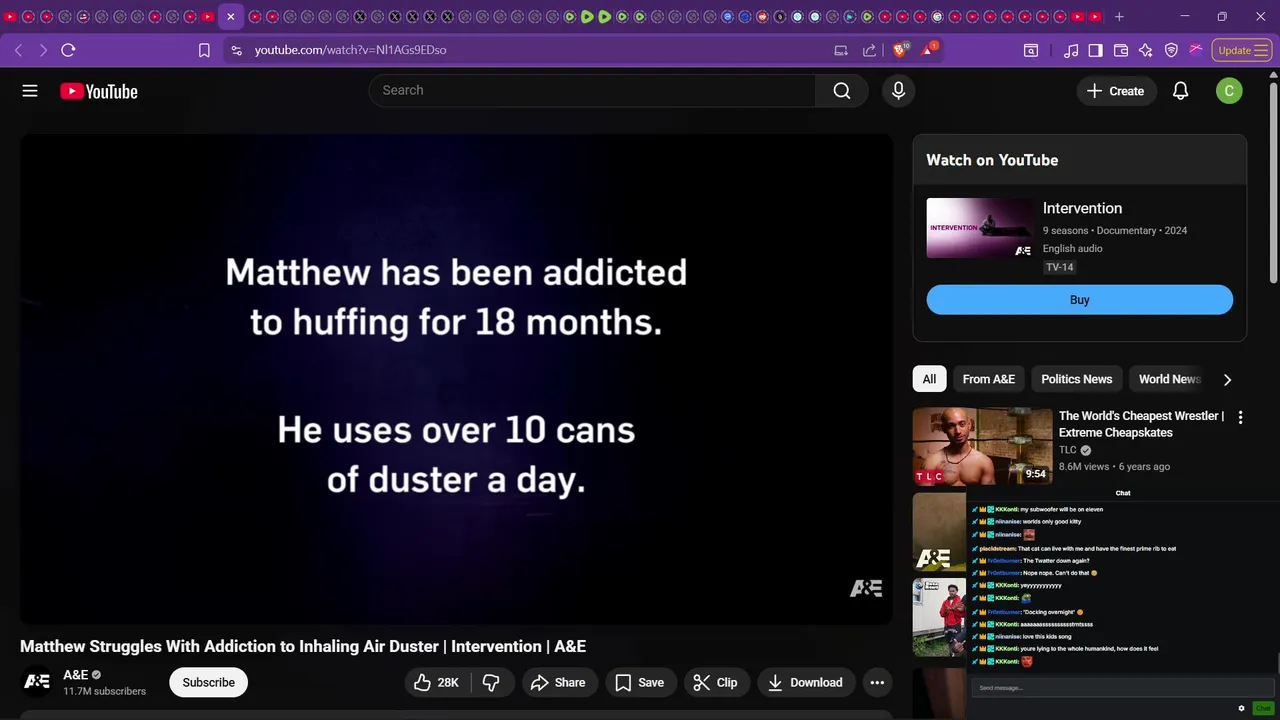Open The World's Cheapest Wrestler title
Image resolution: width=1280 pixels, height=720 pixels.
[x=1141, y=424]
